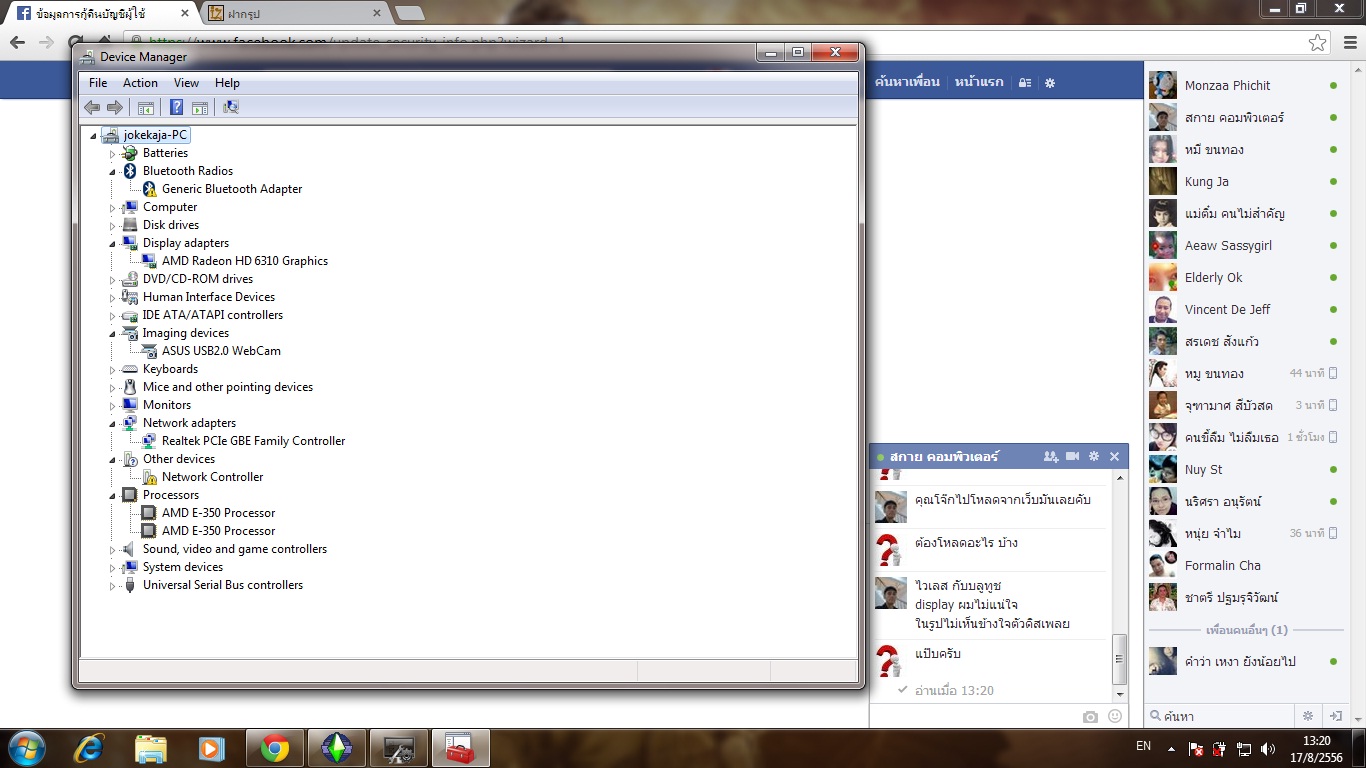Collapse the Bluetooth Radios node arrow
Viewport: 1366px width, 768px height.
pyautogui.click(x=113, y=172)
